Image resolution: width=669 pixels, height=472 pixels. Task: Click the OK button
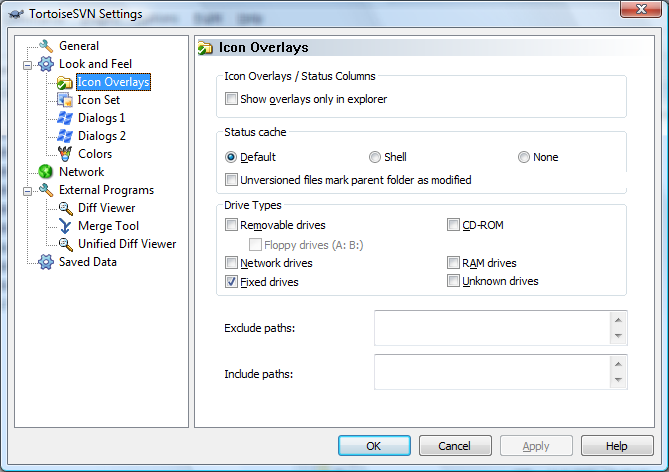point(374,446)
